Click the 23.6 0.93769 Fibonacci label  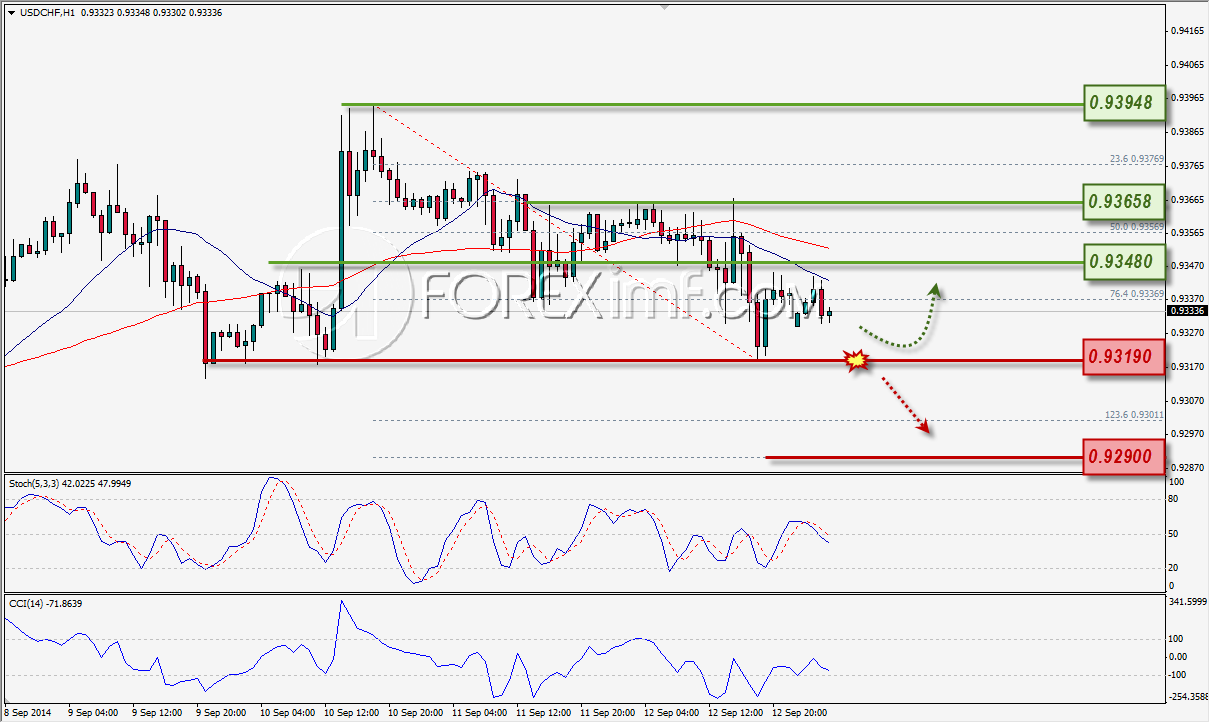1136,158
